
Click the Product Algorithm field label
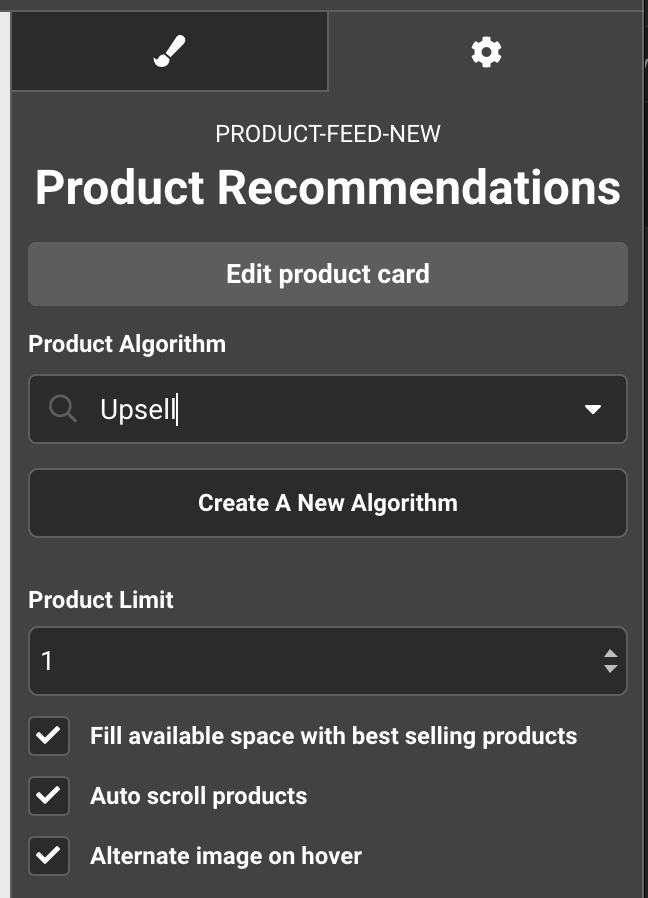click(x=127, y=344)
